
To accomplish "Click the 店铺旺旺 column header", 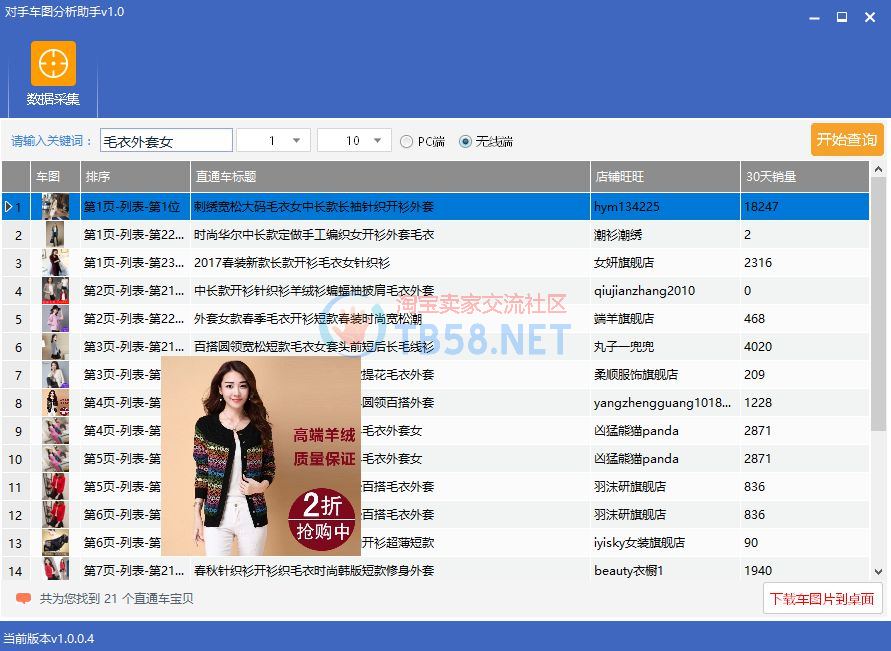I will click(664, 177).
